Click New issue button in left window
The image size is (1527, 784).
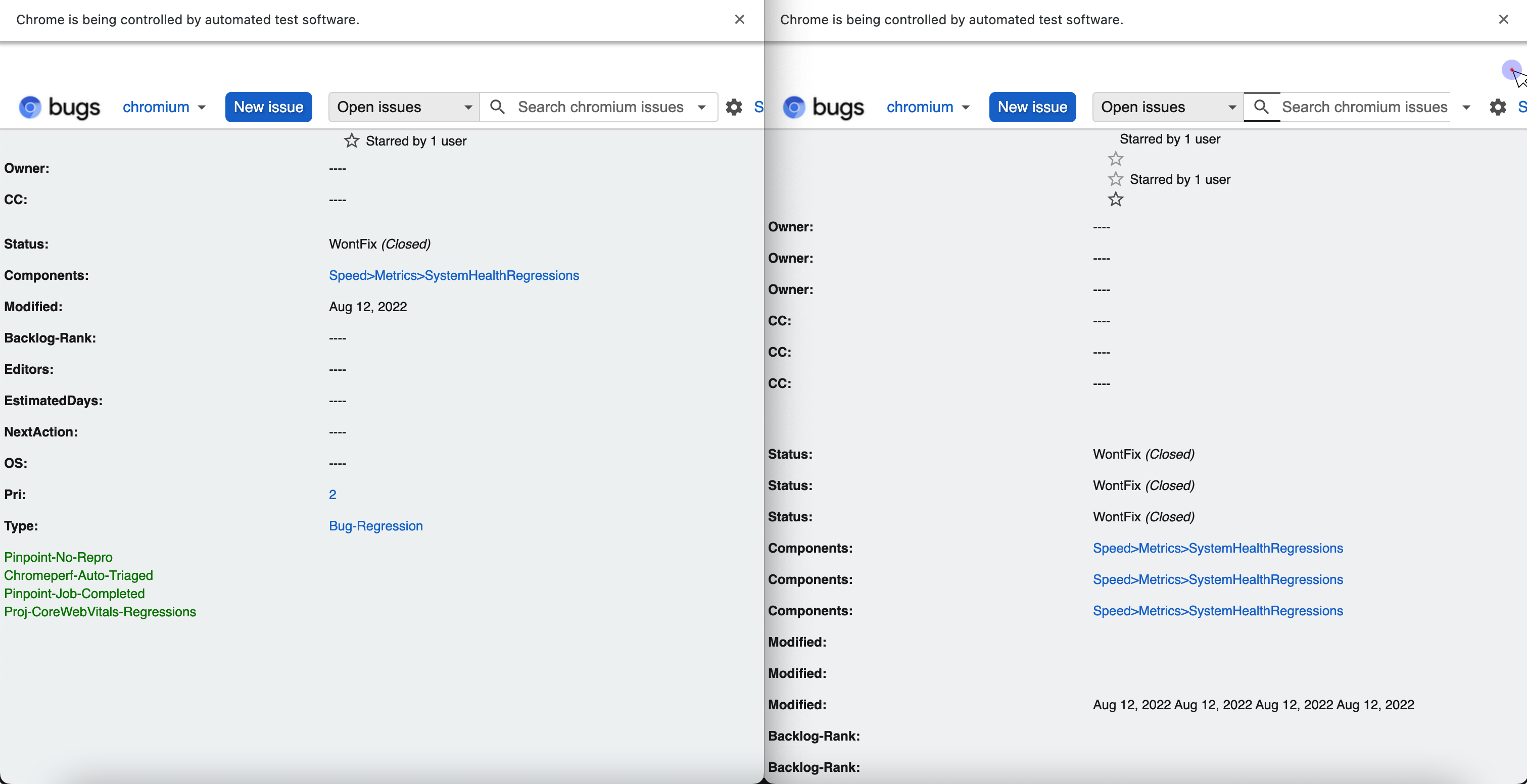(268, 107)
